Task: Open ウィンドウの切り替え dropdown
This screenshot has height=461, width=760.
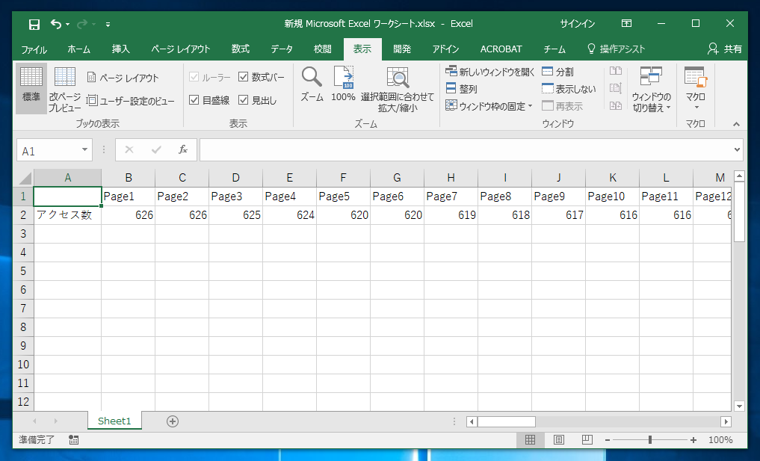Action: (651, 89)
